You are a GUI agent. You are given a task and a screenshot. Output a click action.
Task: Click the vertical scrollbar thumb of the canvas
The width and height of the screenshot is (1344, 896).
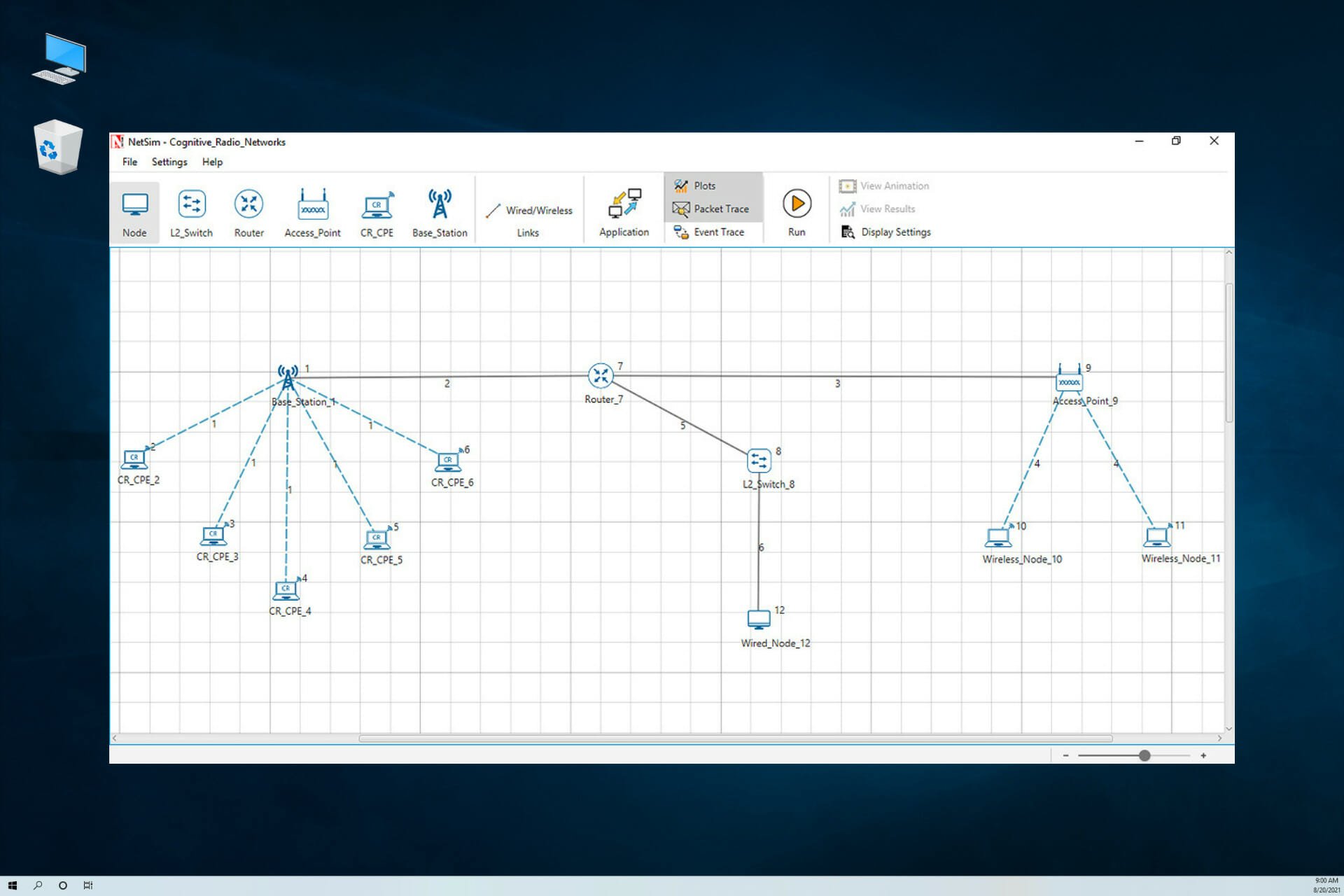coord(1228,352)
